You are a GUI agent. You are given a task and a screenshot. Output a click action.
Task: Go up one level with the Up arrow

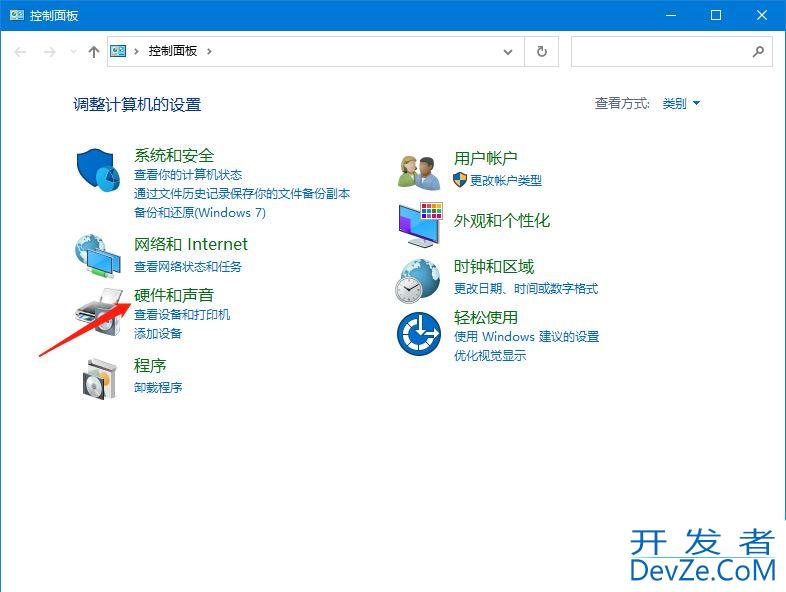click(x=94, y=52)
